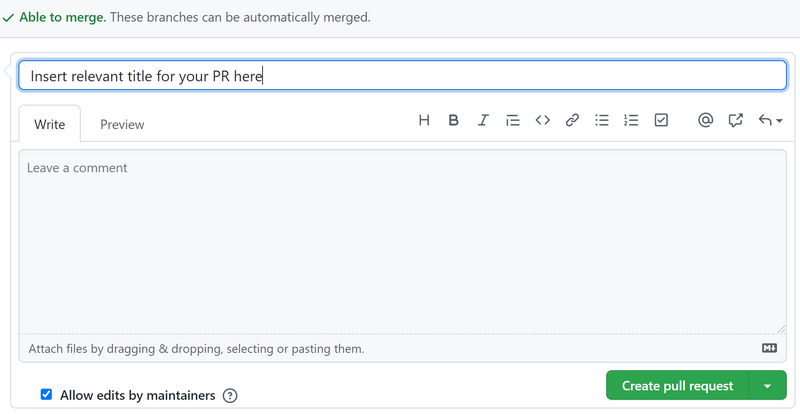Insert a quote block
Screen dimensions: 800x414
[x=512, y=120]
